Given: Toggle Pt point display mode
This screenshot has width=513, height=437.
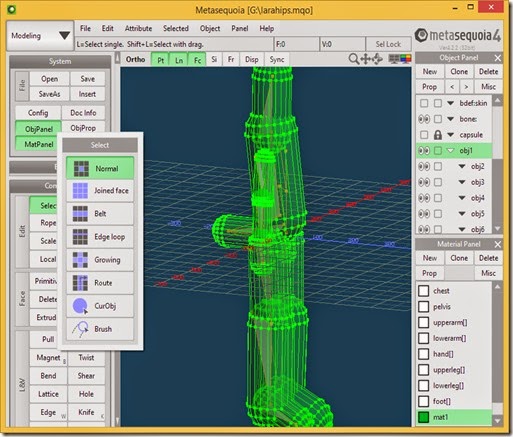Looking at the screenshot, I should [161, 60].
